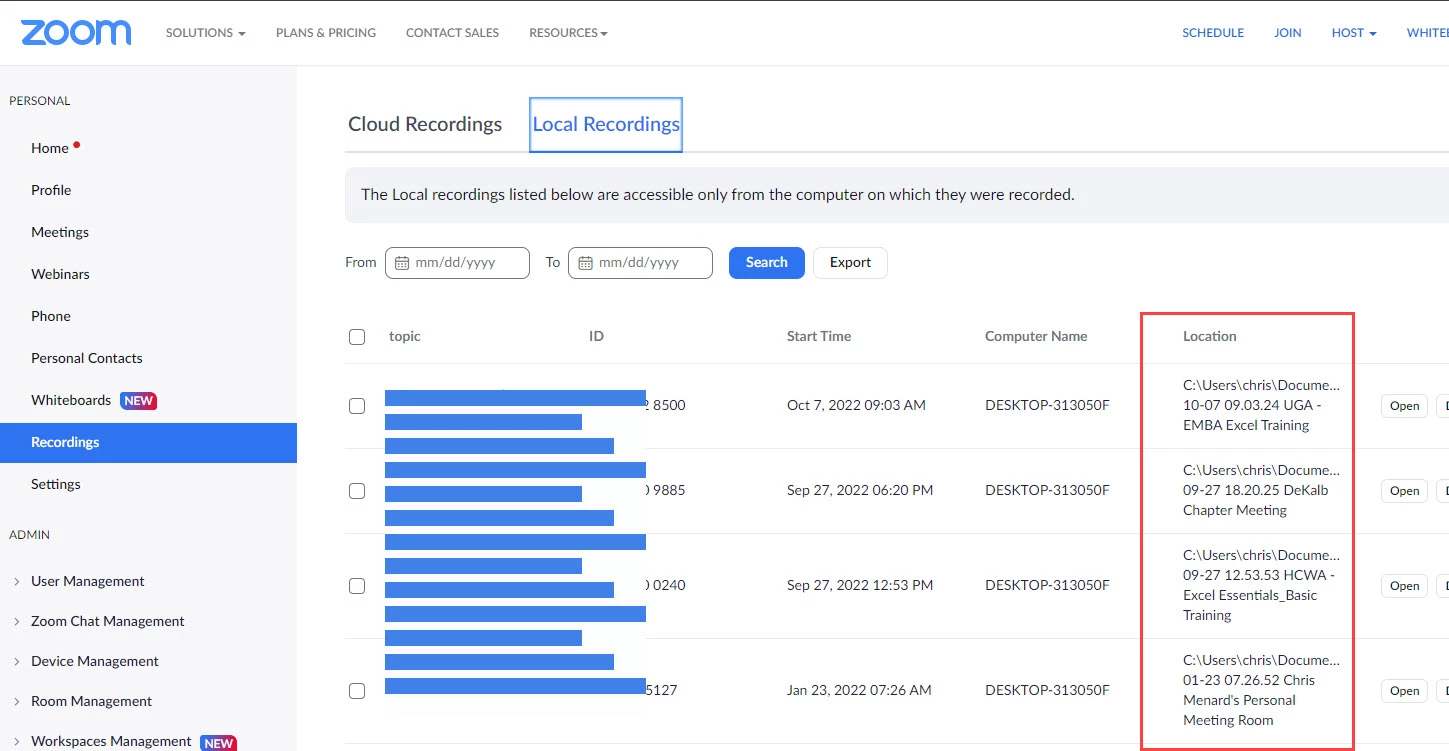Viewport: 1449px width, 751px height.
Task: Check the box for Sep 27 12:53 PM recording
Action: [357, 586]
